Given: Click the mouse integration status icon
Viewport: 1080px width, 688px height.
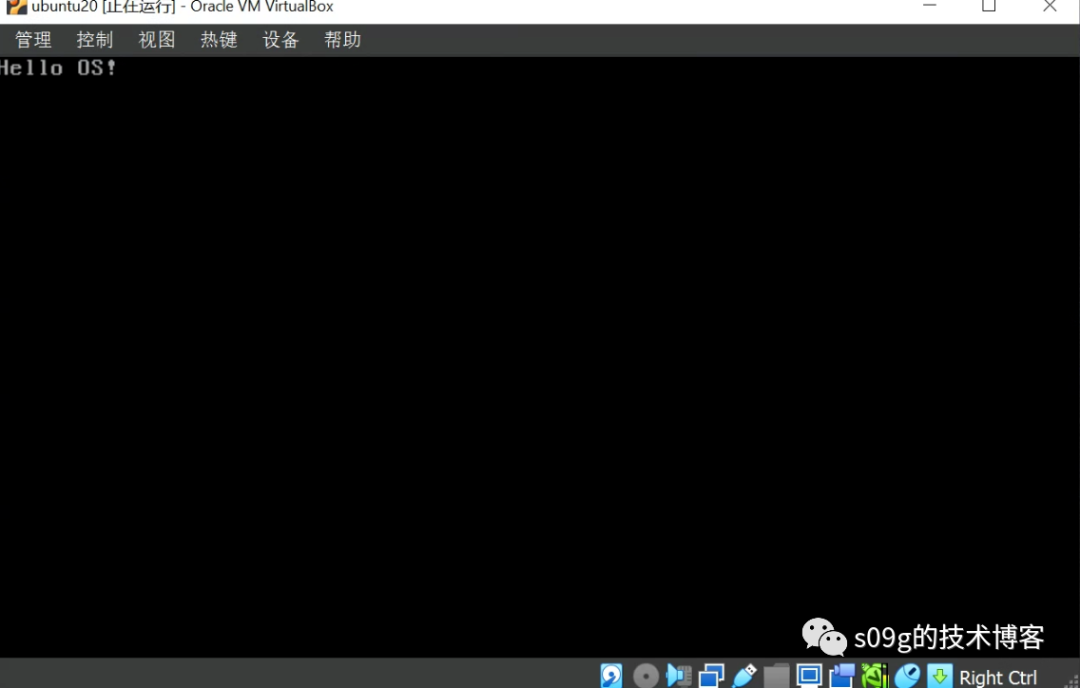Looking at the screenshot, I should (907, 676).
